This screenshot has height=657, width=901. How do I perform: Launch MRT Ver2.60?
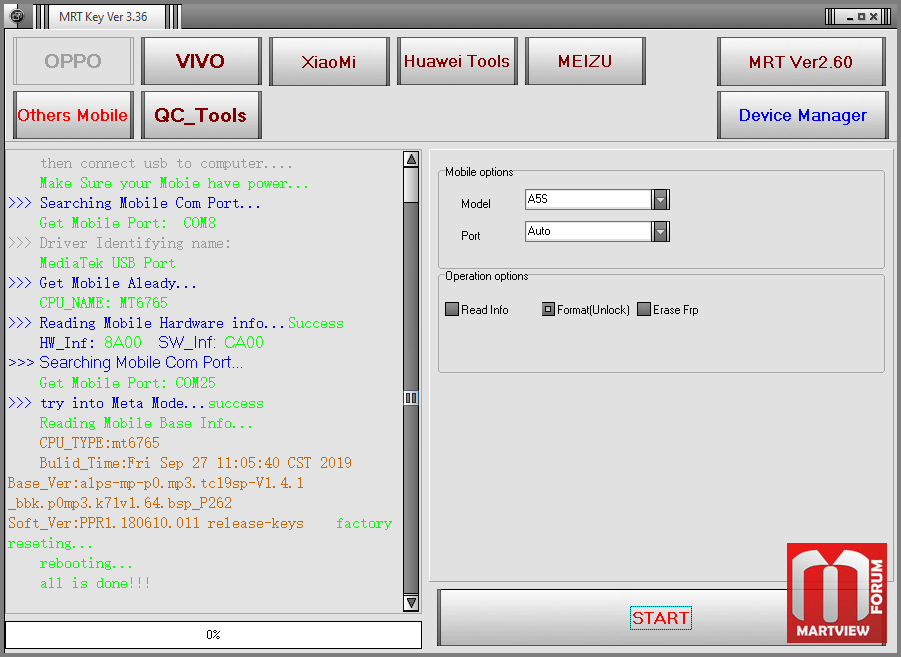pyautogui.click(x=801, y=62)
